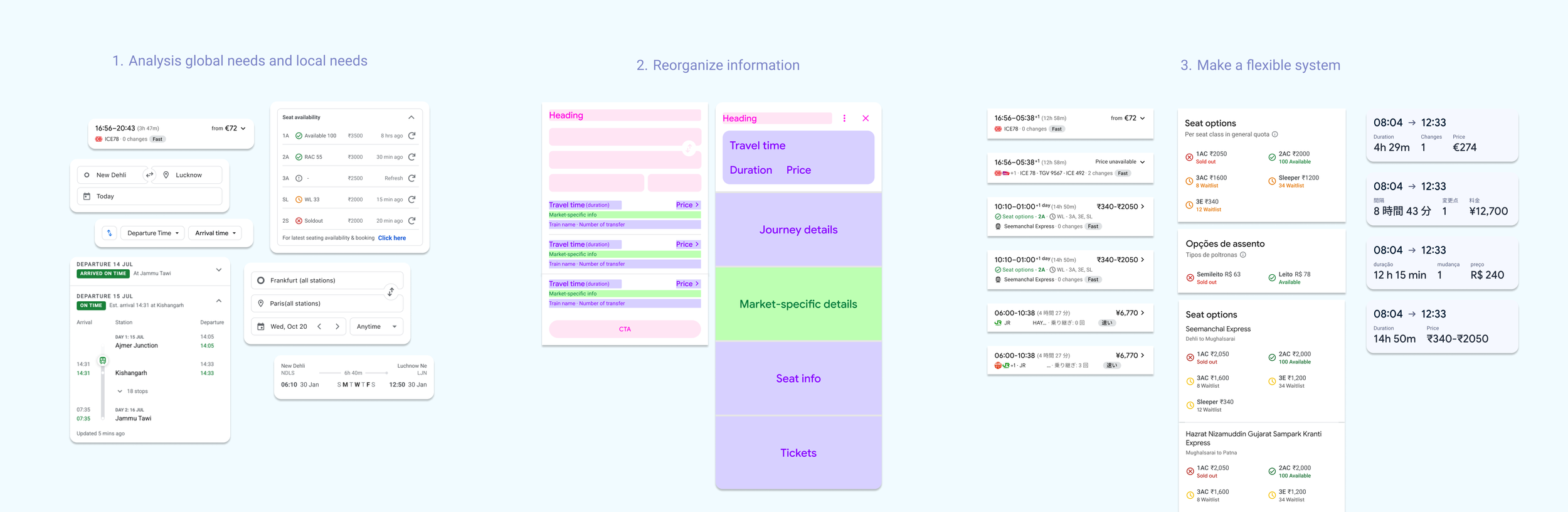The width and height of the screenshot is (1568, 512).
Task: Click the alert icon in the 3A row
Action: coord(299,178)
